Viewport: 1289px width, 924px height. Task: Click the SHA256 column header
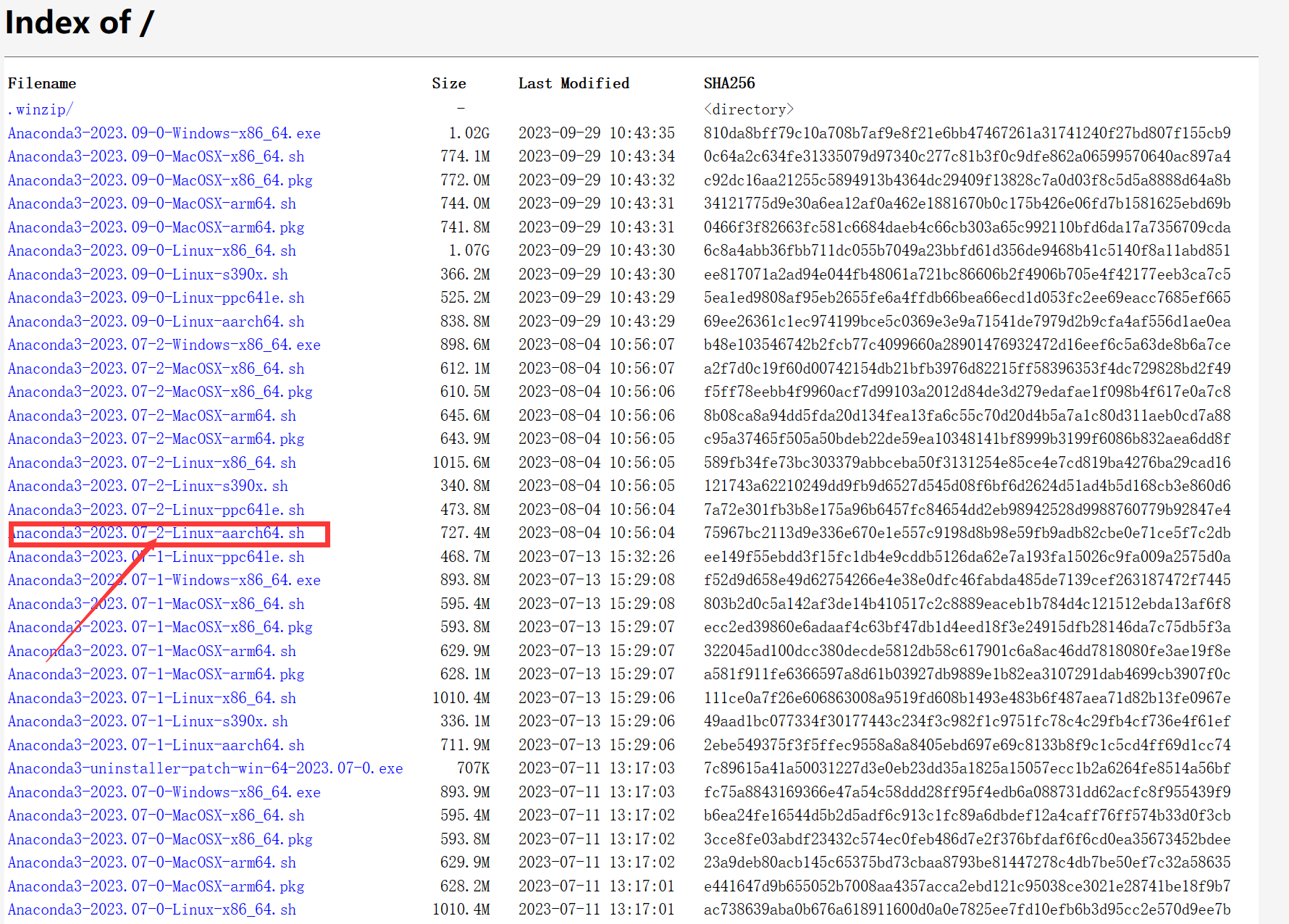tap(729, 83)
